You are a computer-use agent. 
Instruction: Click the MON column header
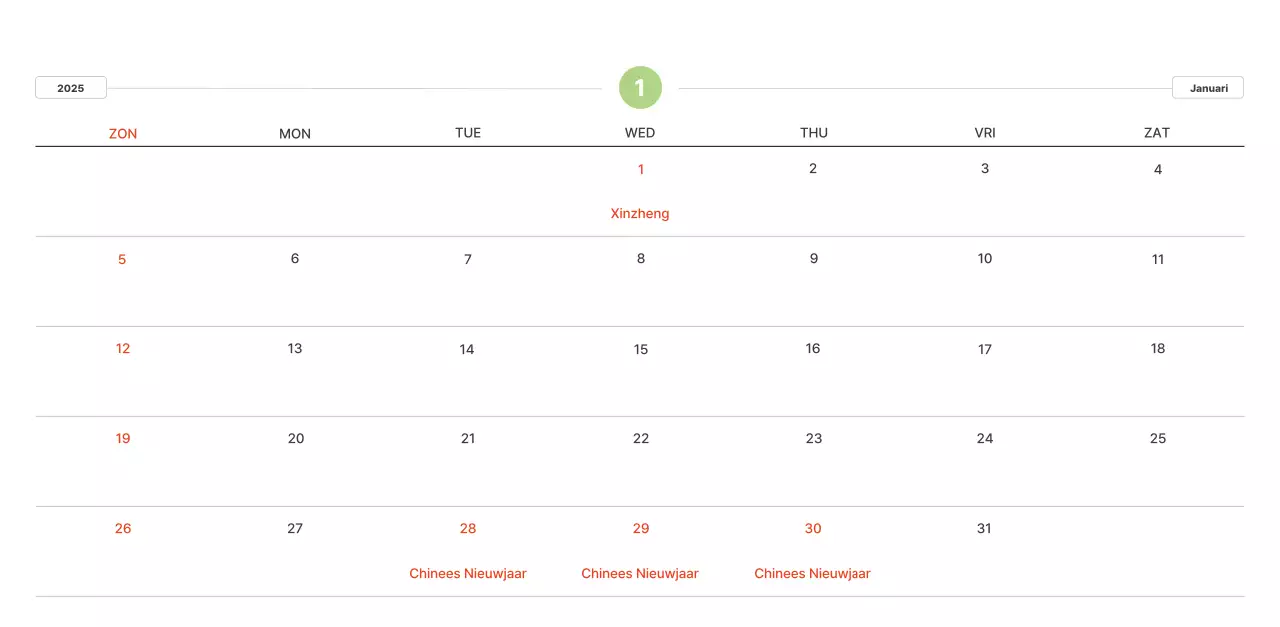click(295, 133)
